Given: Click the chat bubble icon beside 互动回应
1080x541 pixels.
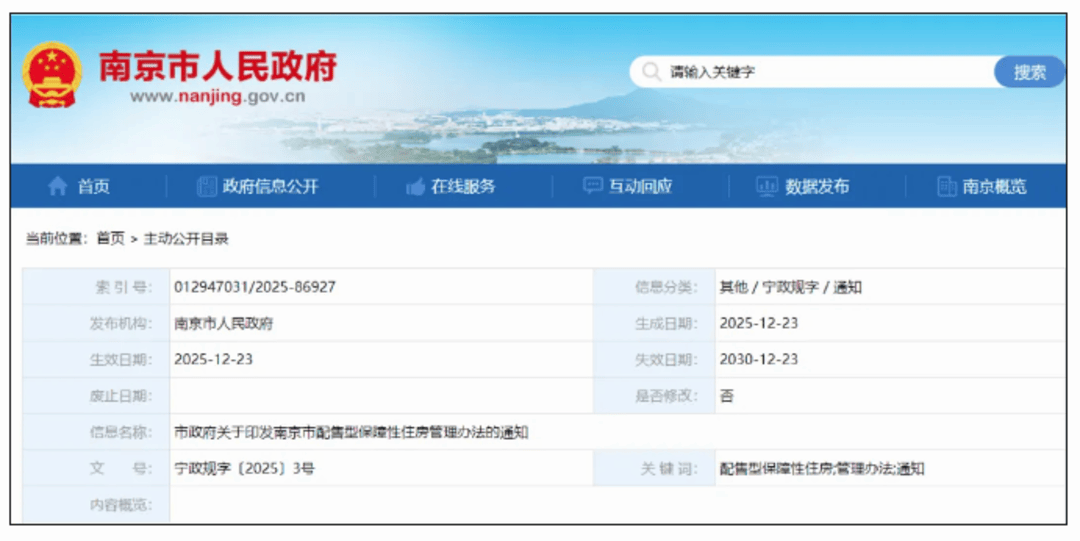Looking at the screenshot, I should (593, 186).
